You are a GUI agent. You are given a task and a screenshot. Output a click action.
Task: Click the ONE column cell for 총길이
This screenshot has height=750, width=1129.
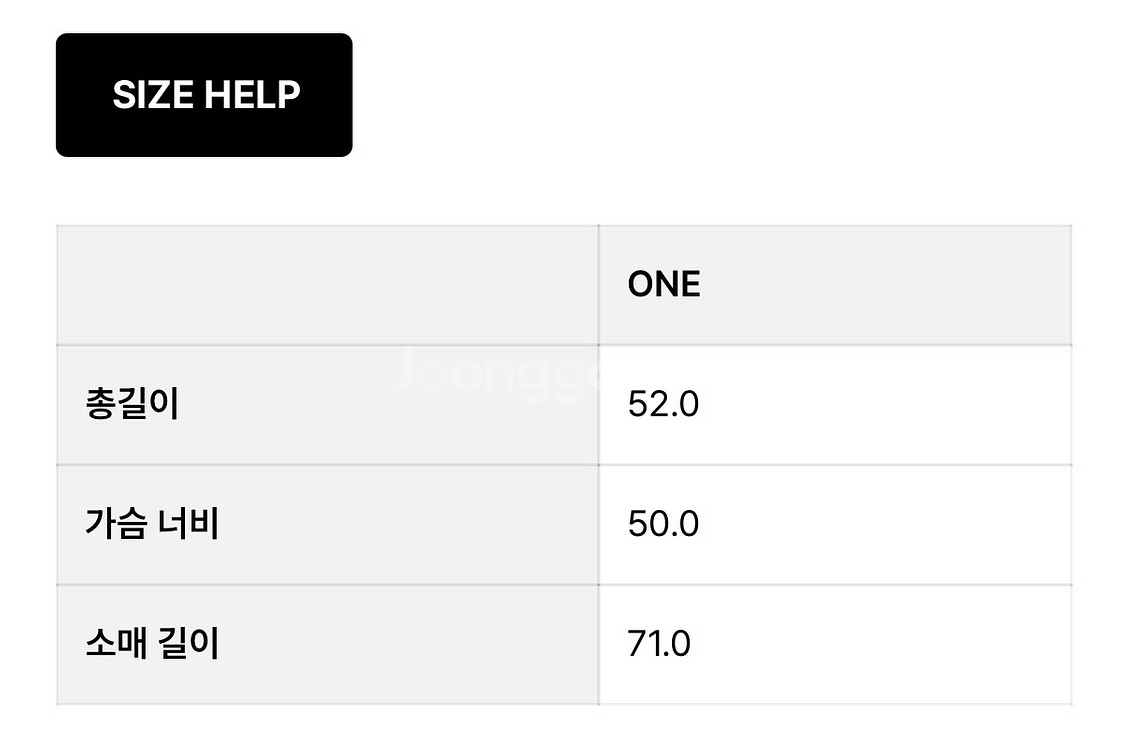click(x=835, y=404)
